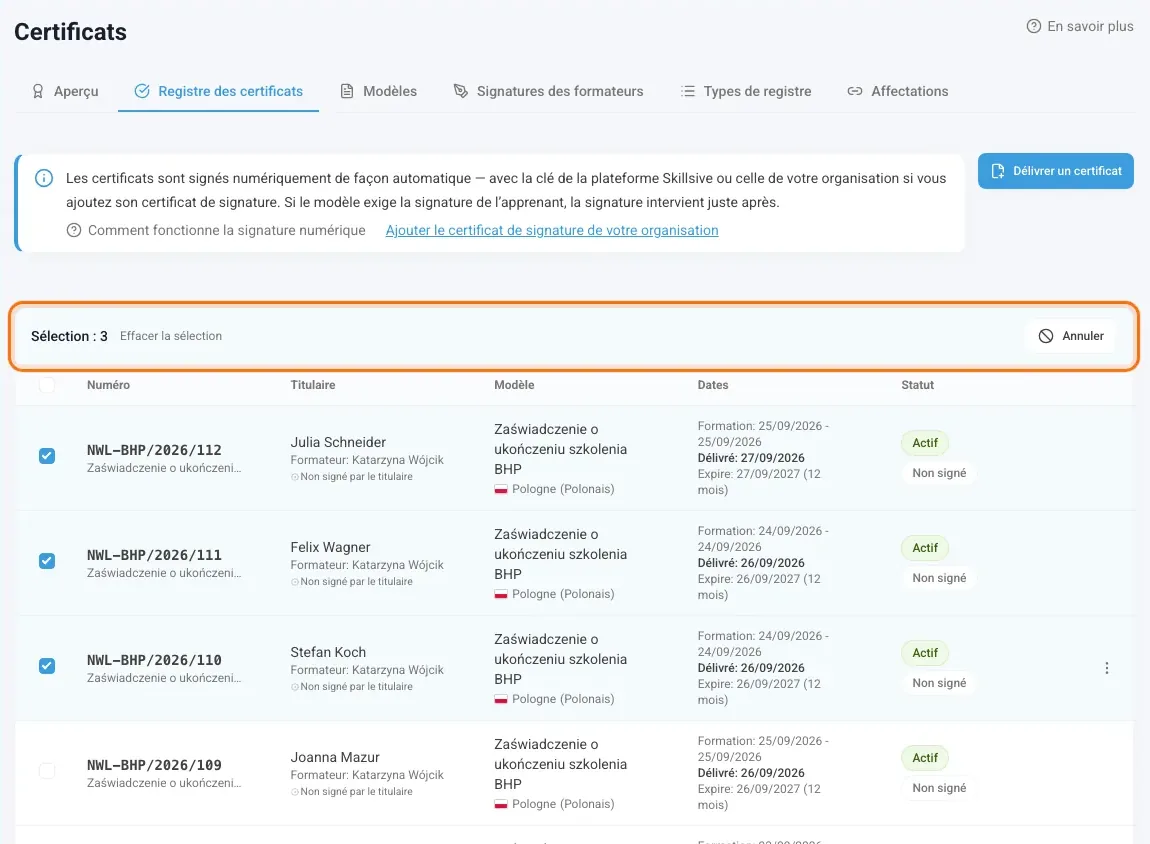Open the three-dot menu for NWL-BHP/2026/110

coord(1107,668)
